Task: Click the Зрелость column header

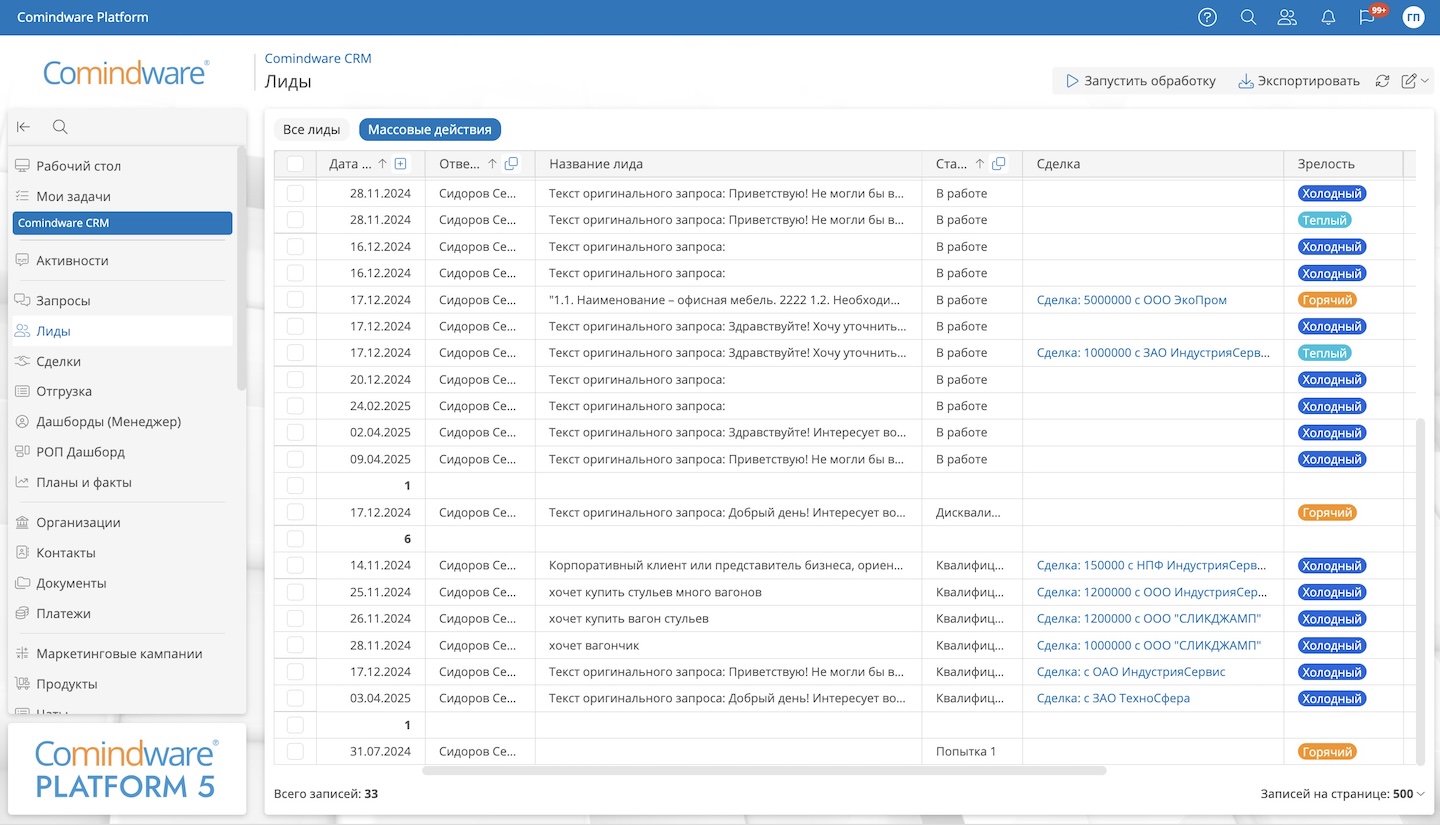Action: tap(1343, 164)
